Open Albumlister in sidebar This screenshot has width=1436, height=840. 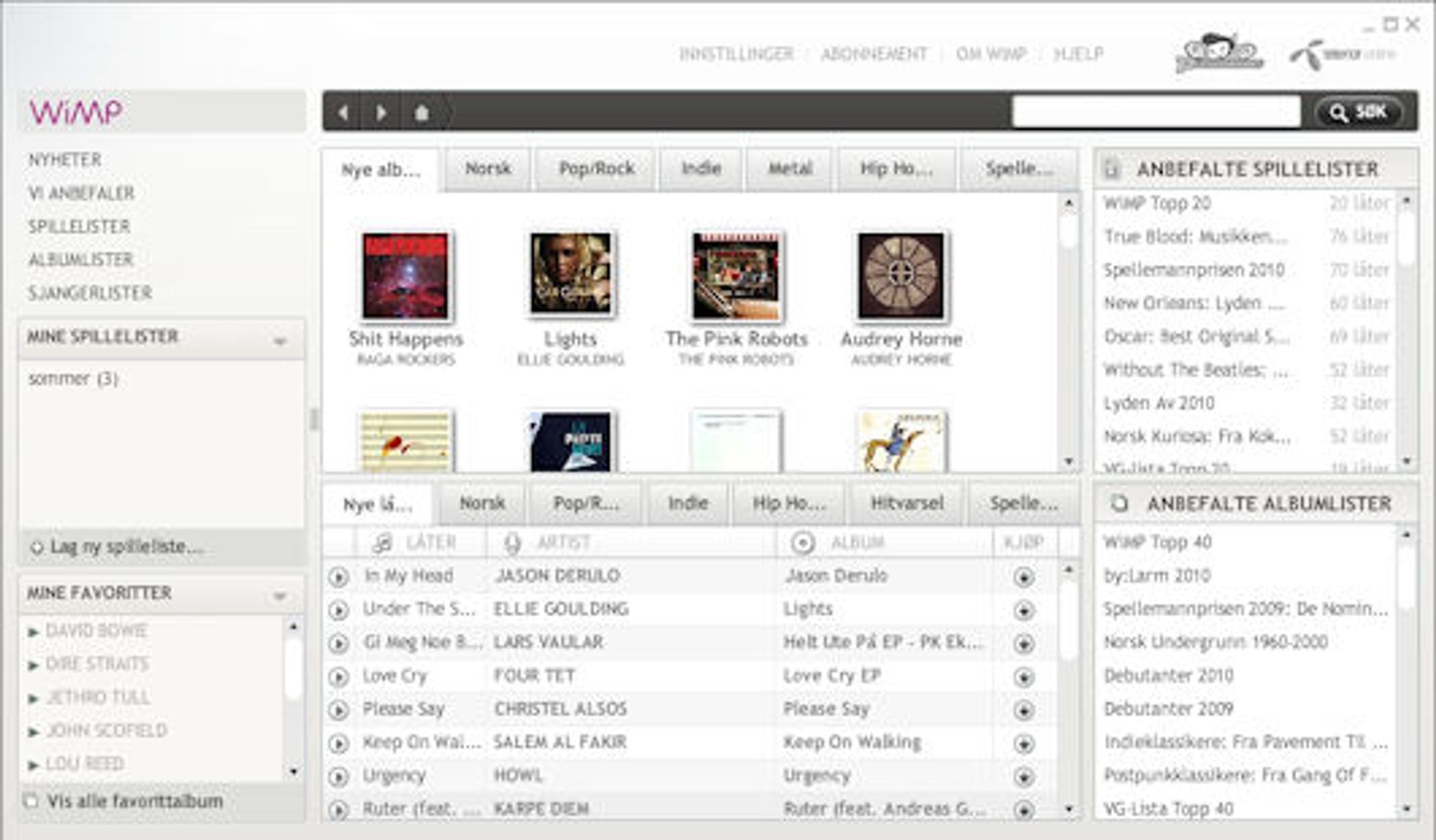80,260
